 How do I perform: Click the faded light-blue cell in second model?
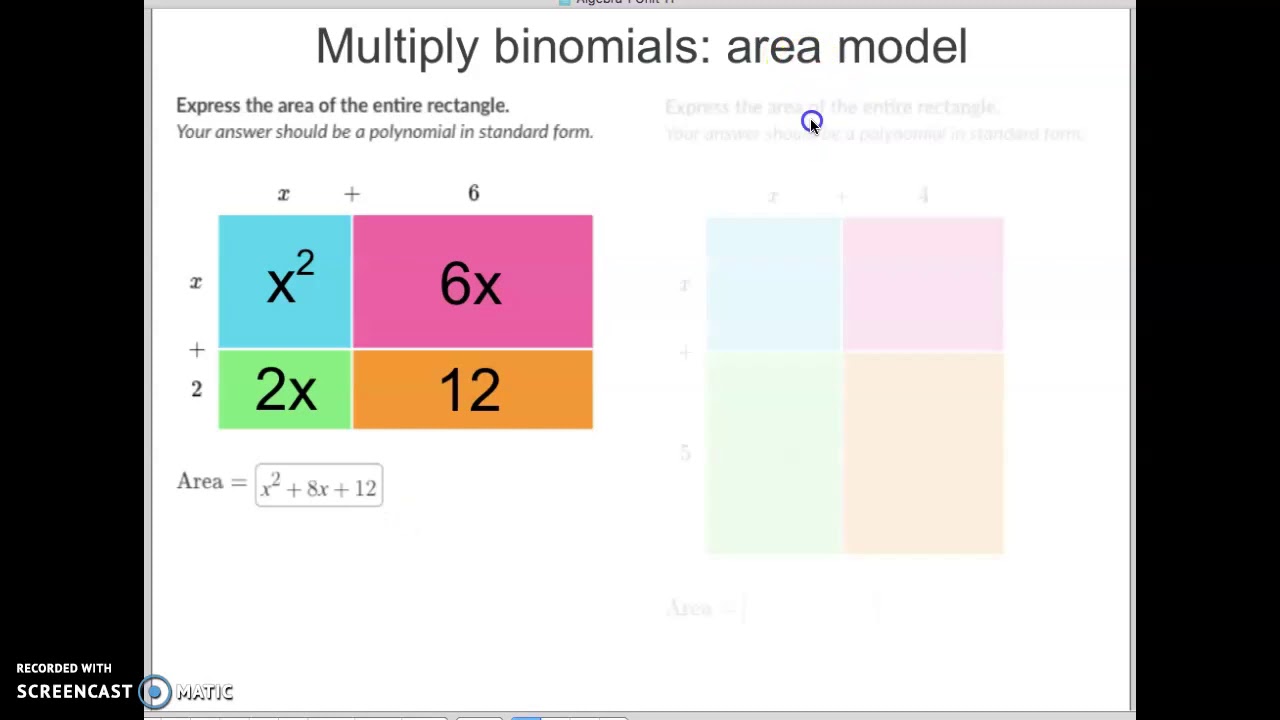click(773, 284)
